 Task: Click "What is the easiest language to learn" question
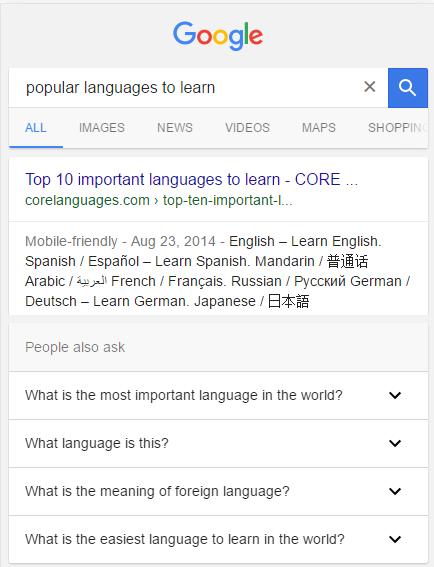[x=184, y=539]
